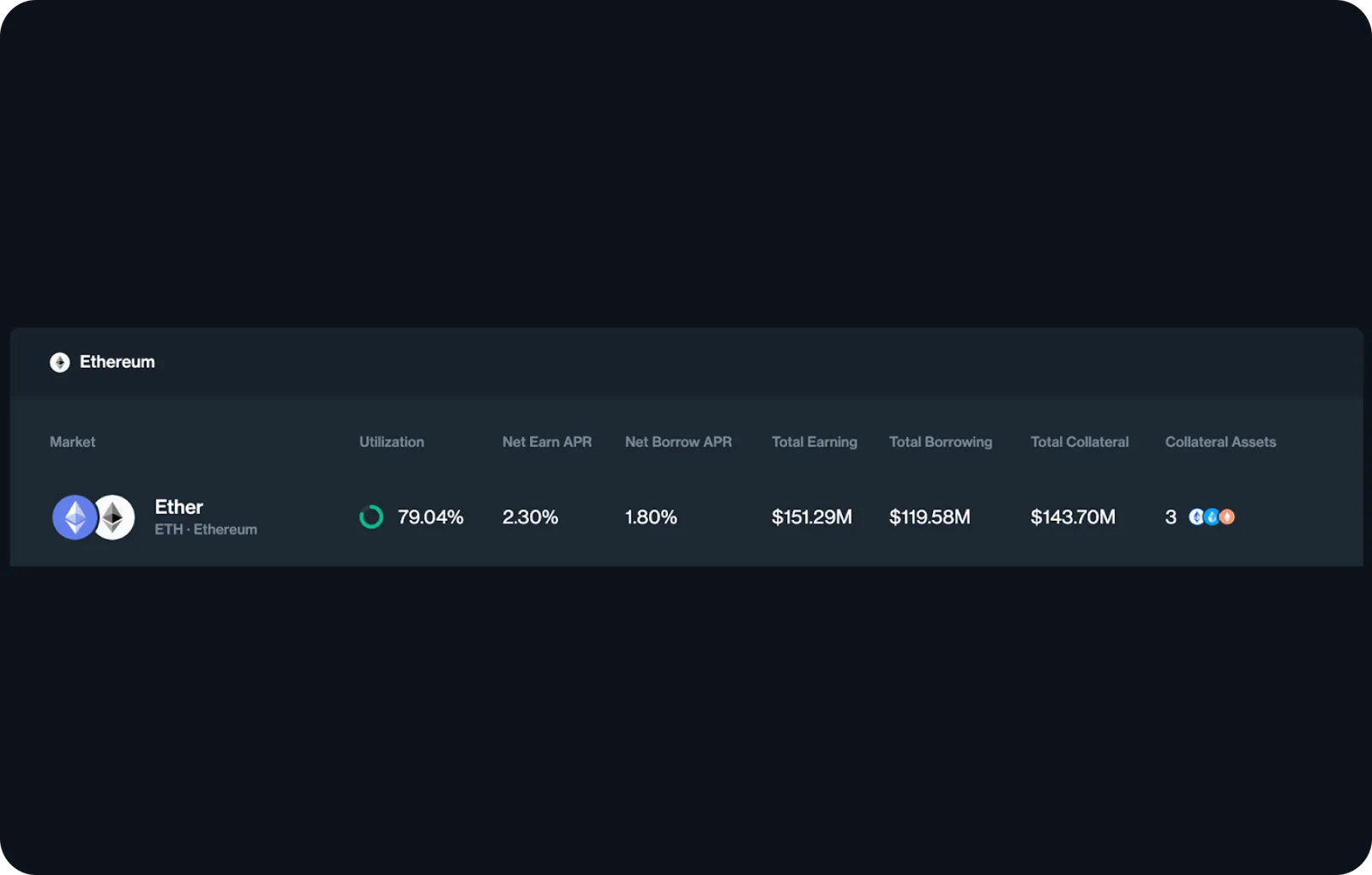This screenshot has height=875, width=1372.
Task: Click the $143.70M total collateral value
Action: coord(1073,517)
